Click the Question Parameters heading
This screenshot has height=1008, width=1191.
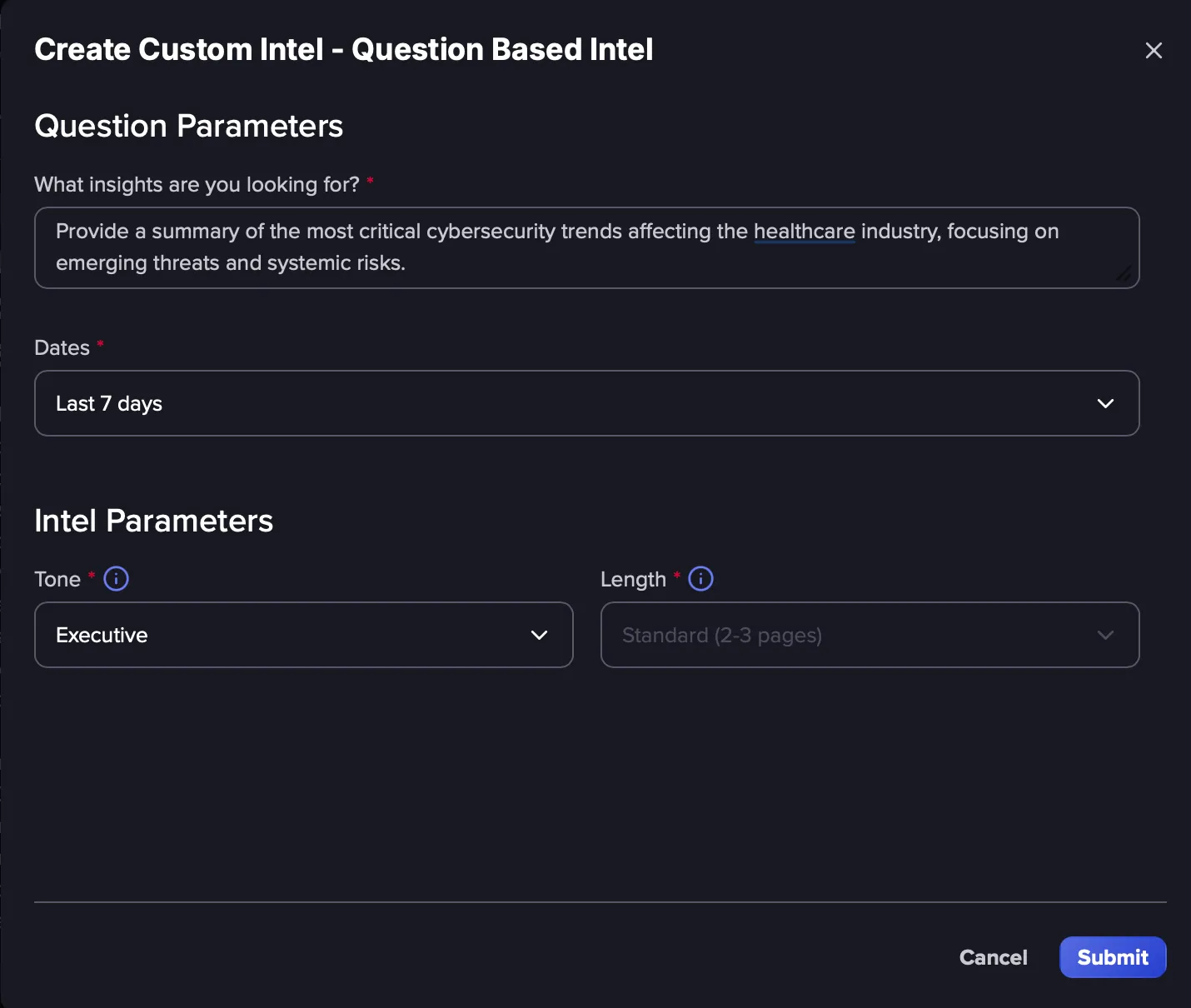point(189,126)
